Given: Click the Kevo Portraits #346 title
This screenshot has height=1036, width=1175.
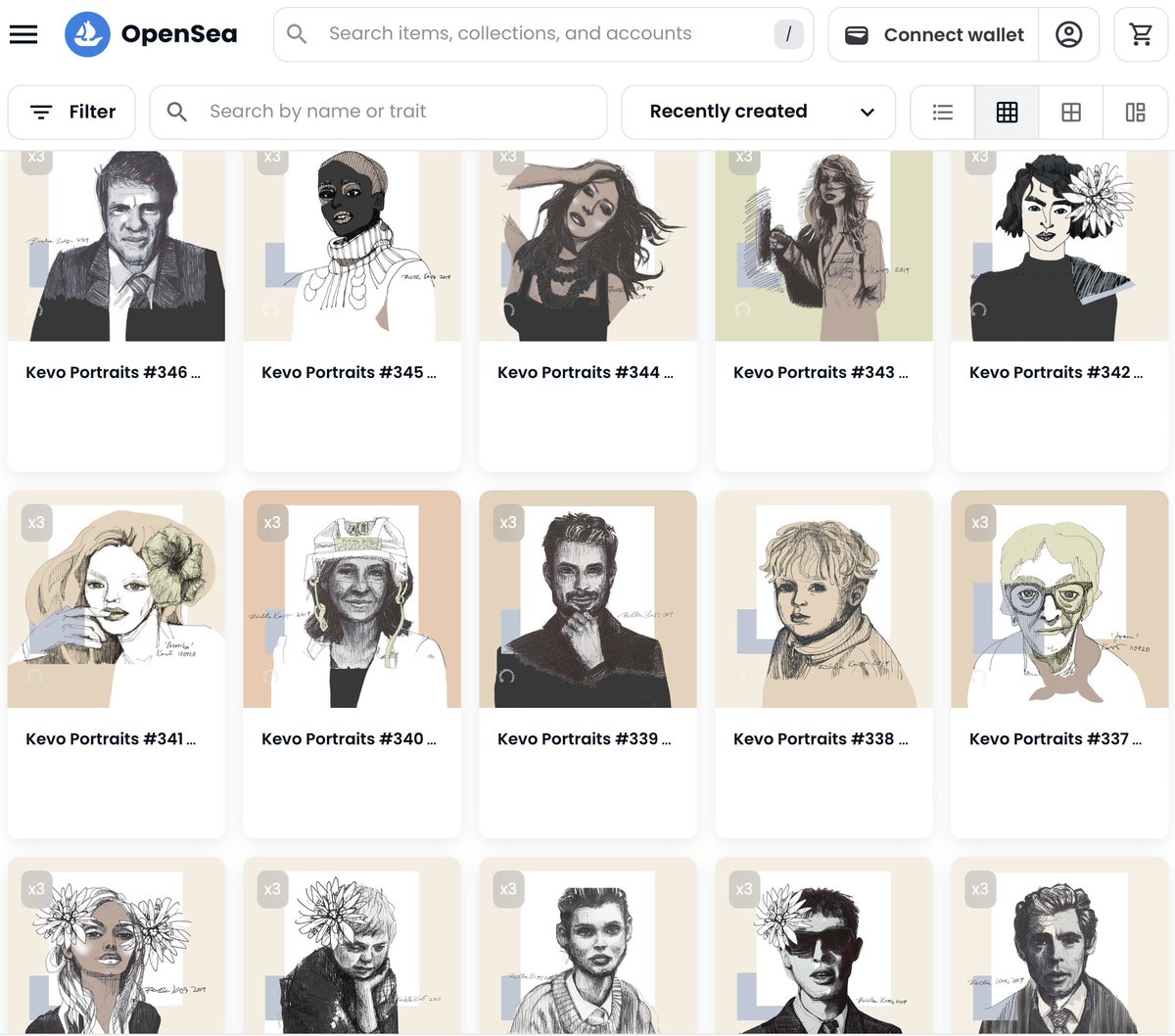Looking at the screenshot, I should point(113,372).
